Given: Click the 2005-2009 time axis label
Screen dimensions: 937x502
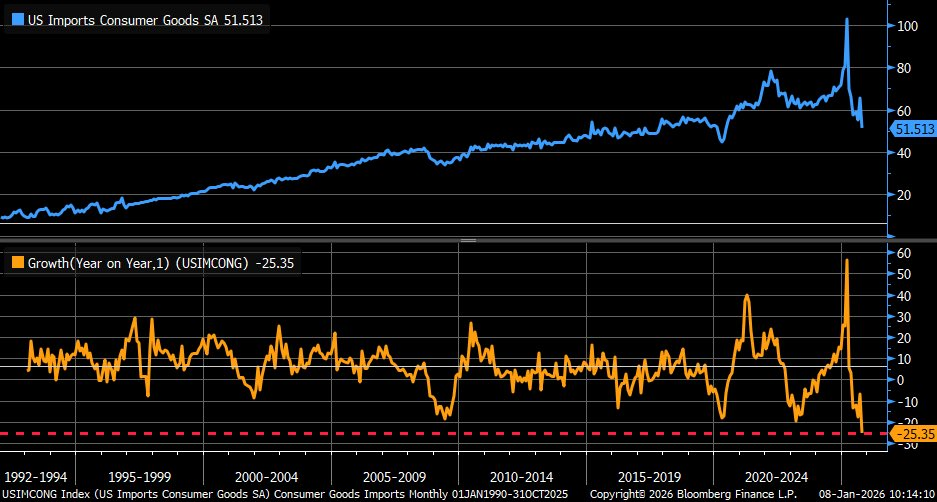Looking at the screenshot, I should [394, 477].
